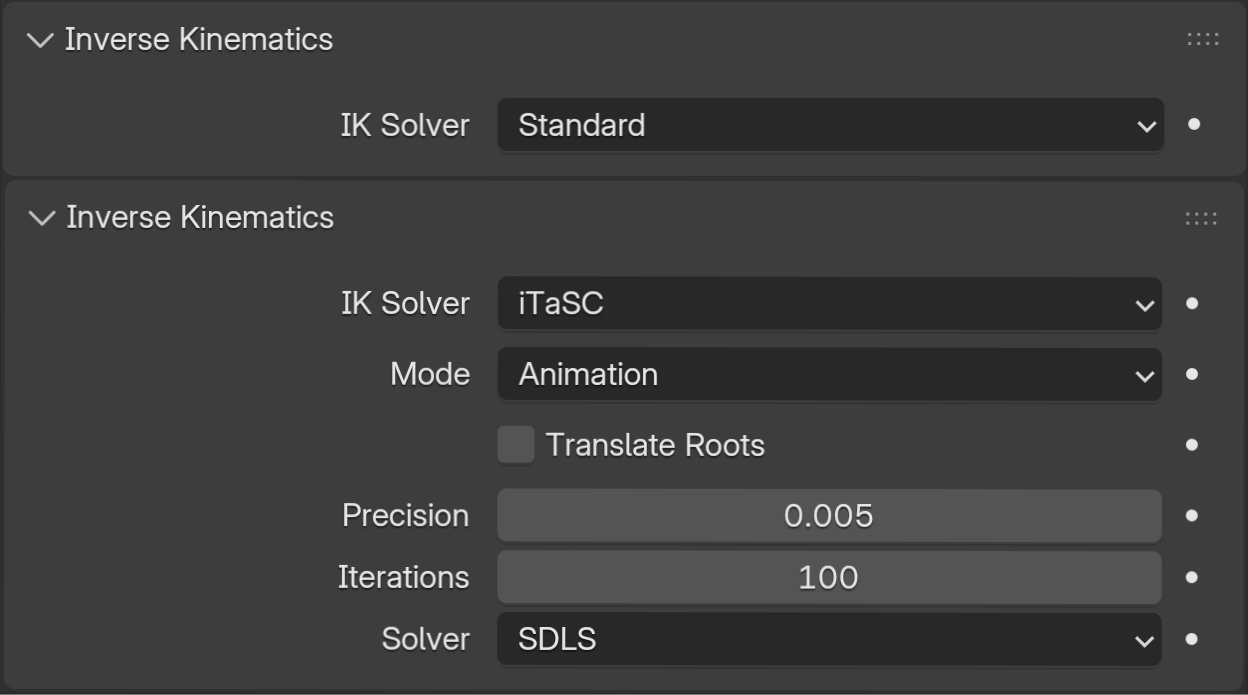Open the Animation mode dropdown

830,374
